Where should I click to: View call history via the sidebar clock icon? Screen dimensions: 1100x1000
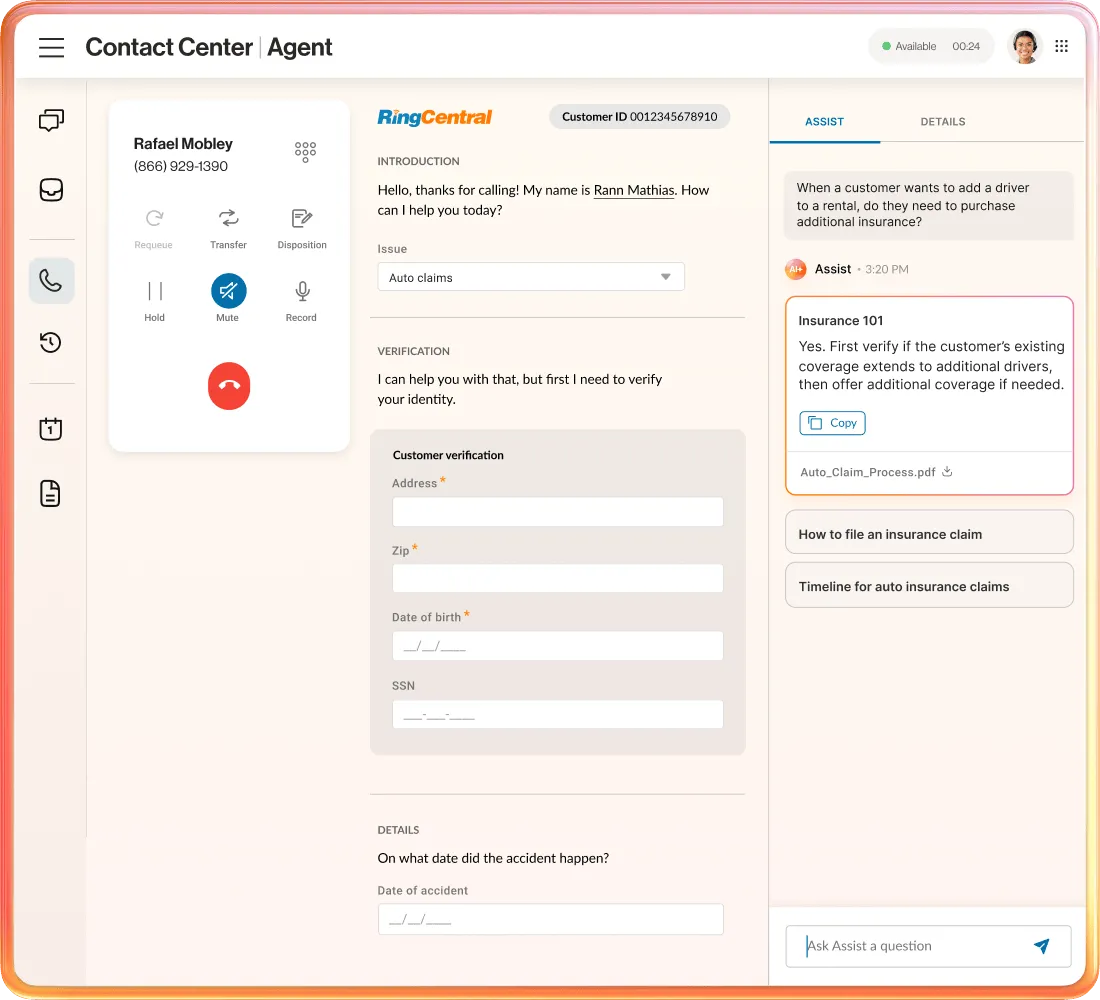click(51, 343)
